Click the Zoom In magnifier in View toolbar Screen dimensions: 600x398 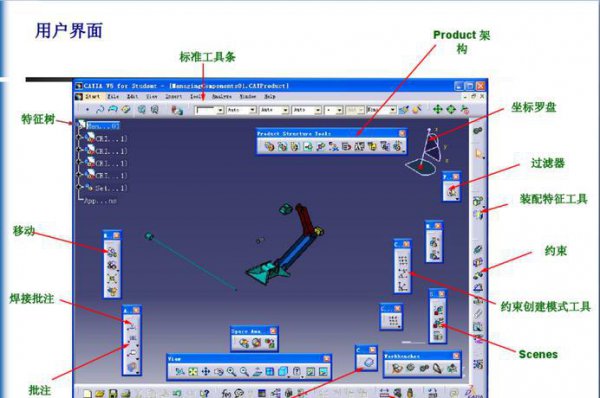click(231, 371)
